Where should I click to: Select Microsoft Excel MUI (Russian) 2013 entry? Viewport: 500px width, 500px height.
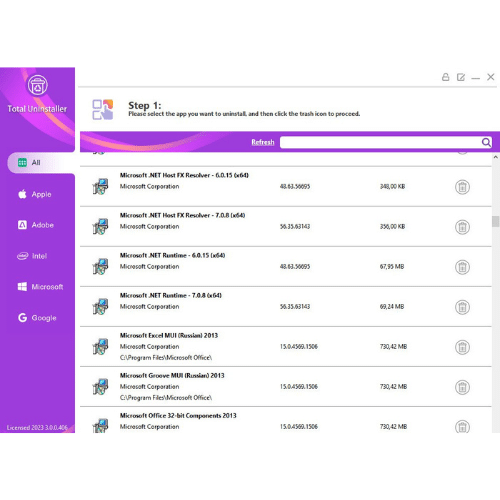(286, 347)
